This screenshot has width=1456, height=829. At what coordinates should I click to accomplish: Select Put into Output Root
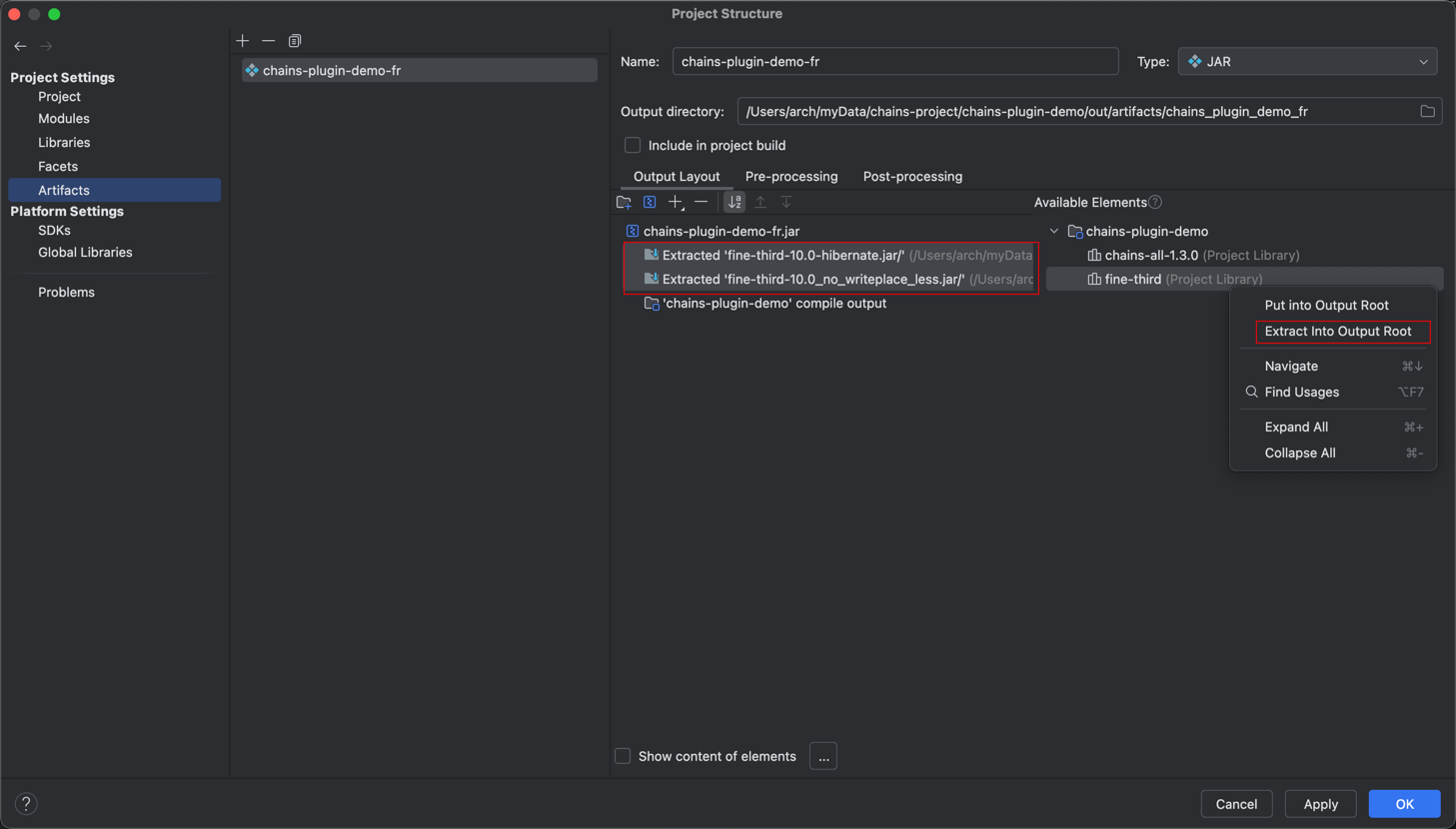click(1326, 306)
